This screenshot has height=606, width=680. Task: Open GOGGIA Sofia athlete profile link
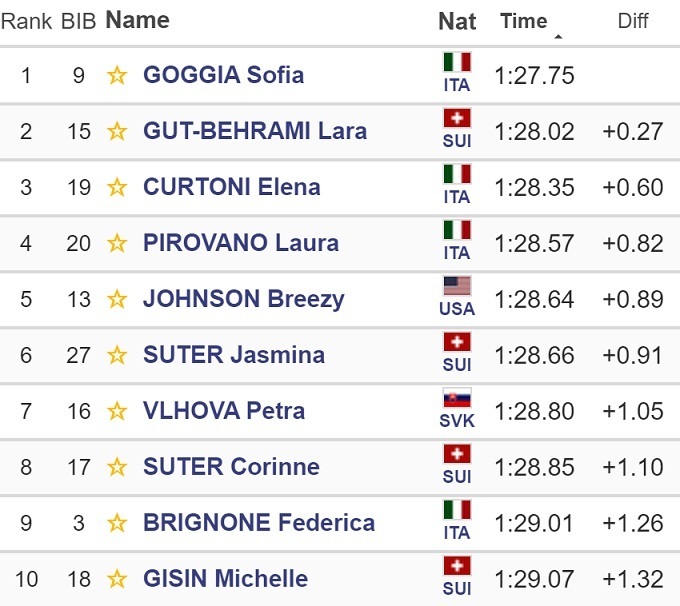(x=223, y=75)
